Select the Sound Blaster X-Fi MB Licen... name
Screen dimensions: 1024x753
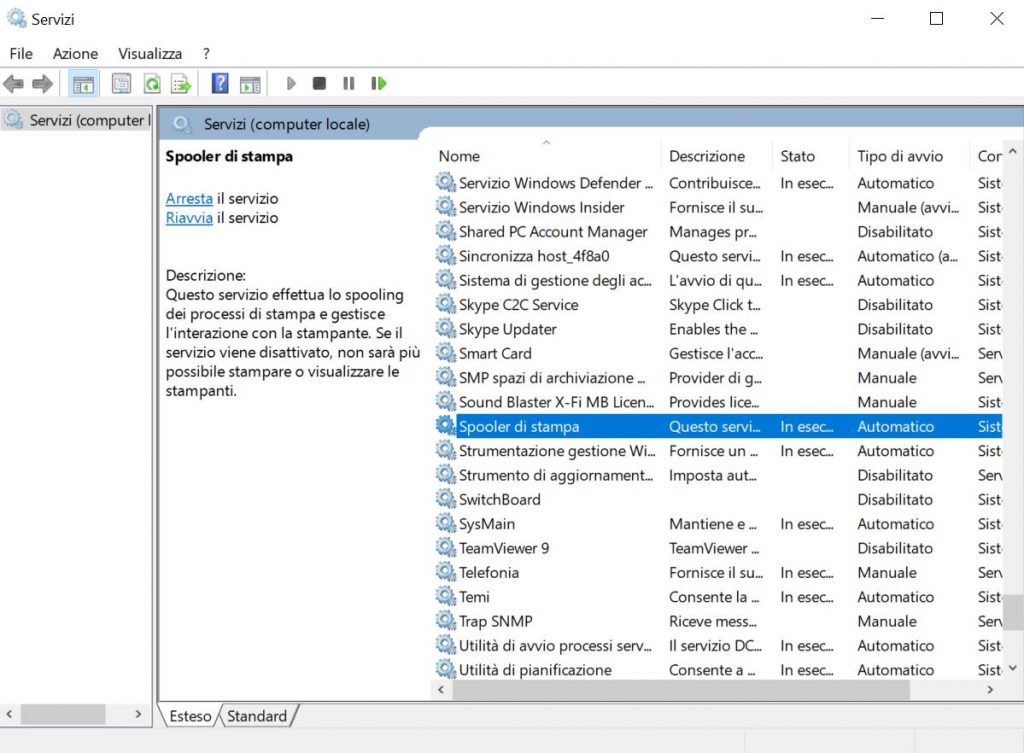[x=556, y=402]
